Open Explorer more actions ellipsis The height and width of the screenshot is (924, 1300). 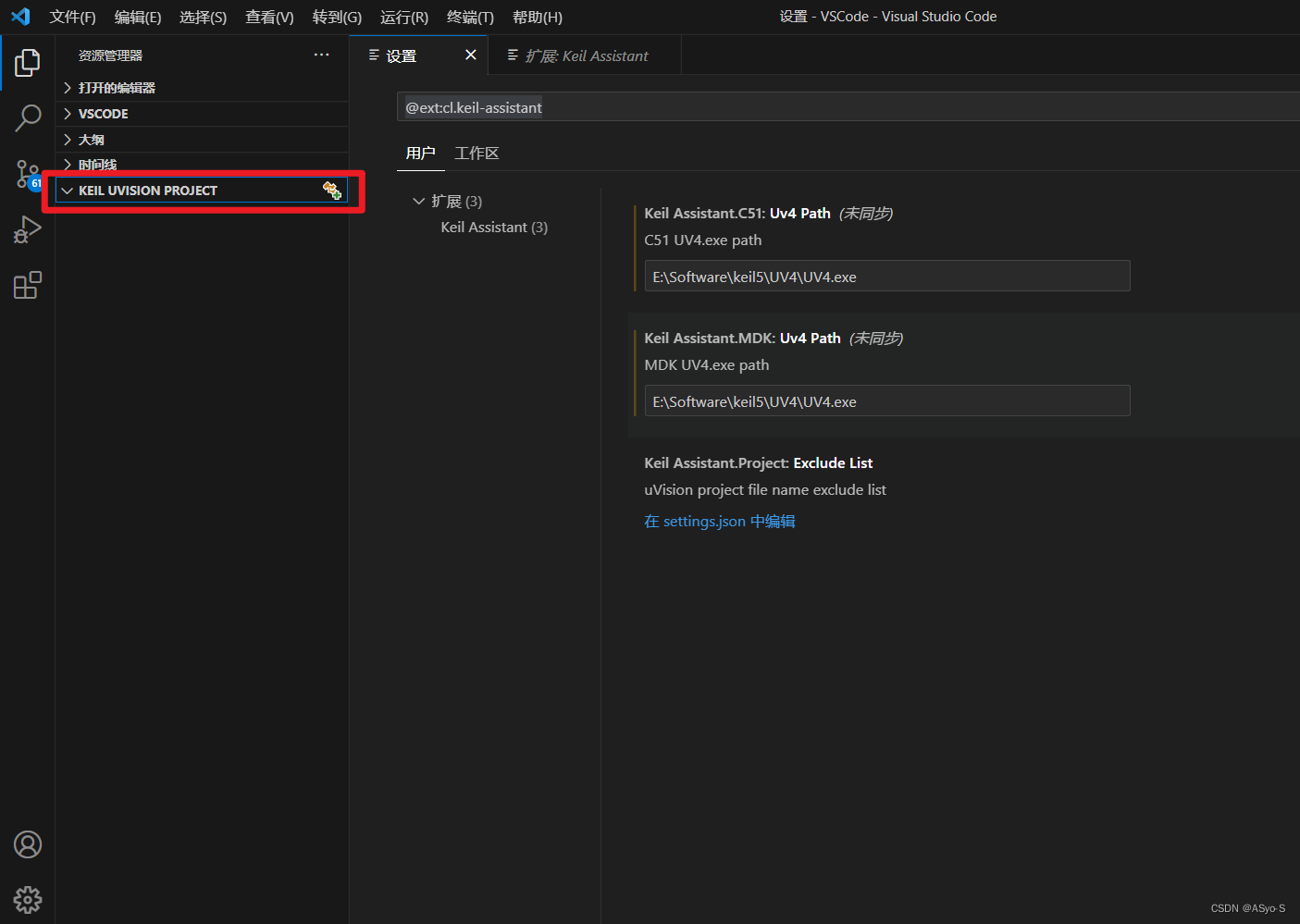pyautogui.click(x=321, y=55)
